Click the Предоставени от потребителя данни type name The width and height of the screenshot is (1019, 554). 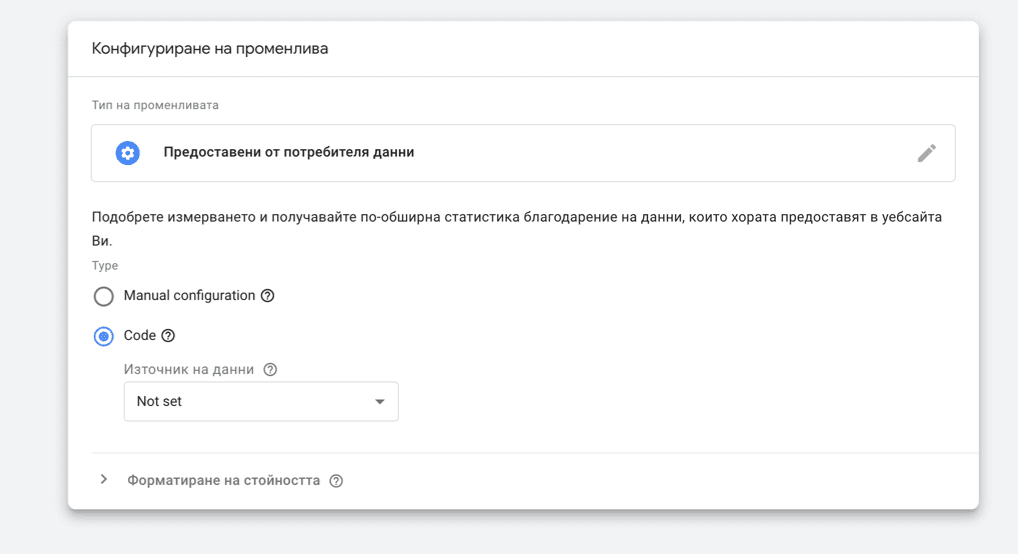click(288, 153)
